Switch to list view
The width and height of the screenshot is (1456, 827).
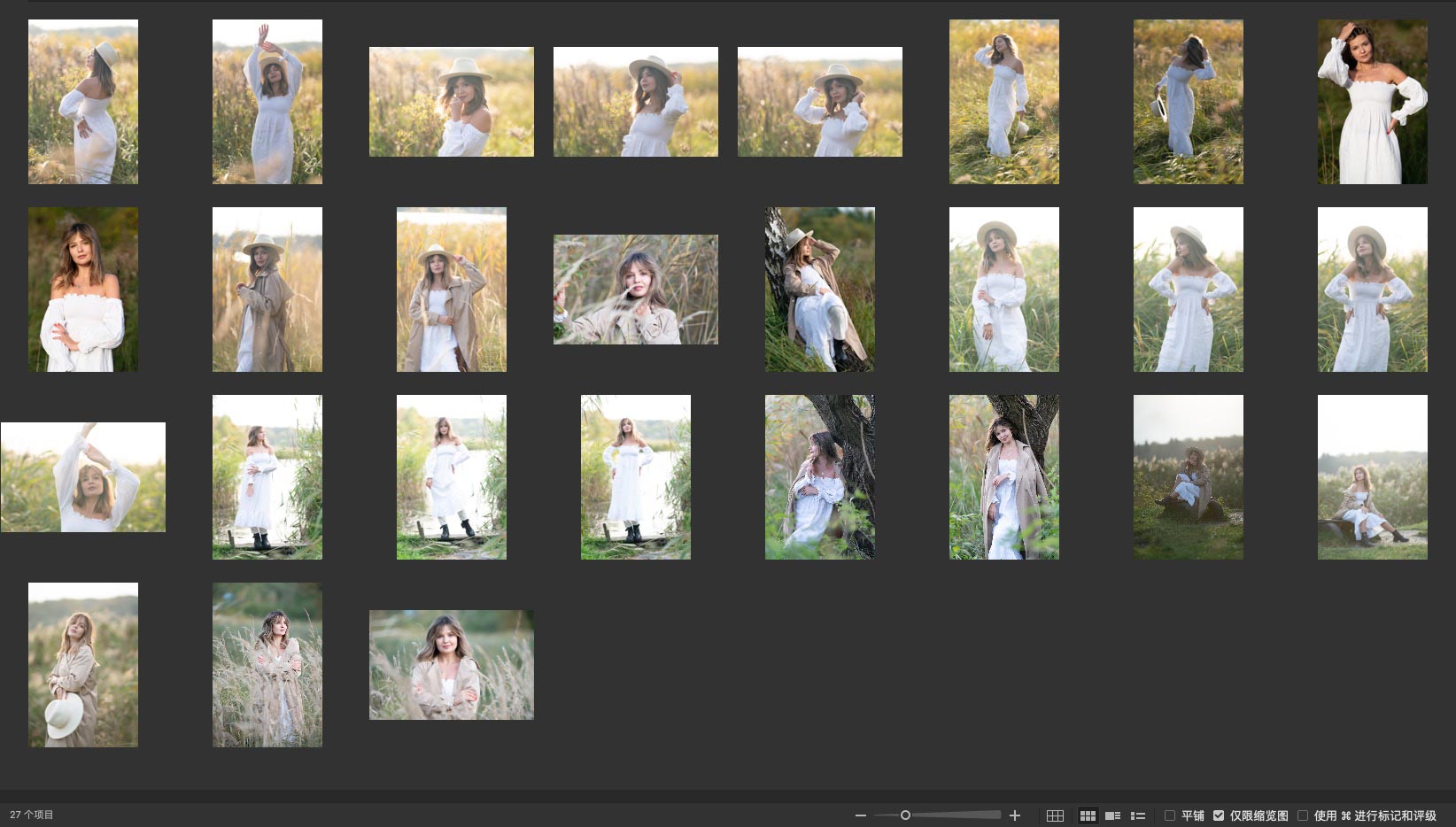coord(1138,815)
